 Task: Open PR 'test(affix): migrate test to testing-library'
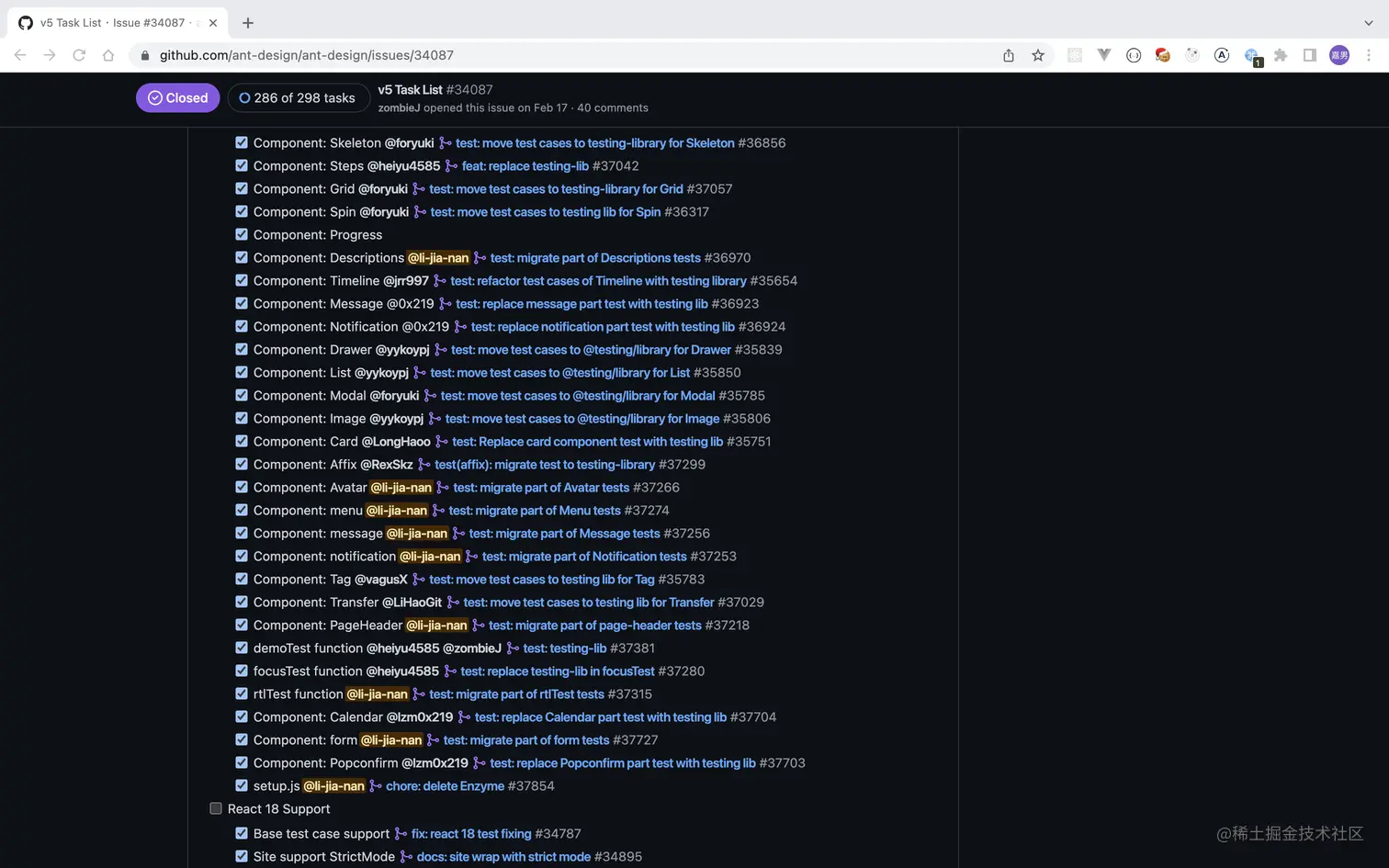click(x=545, y=465)
